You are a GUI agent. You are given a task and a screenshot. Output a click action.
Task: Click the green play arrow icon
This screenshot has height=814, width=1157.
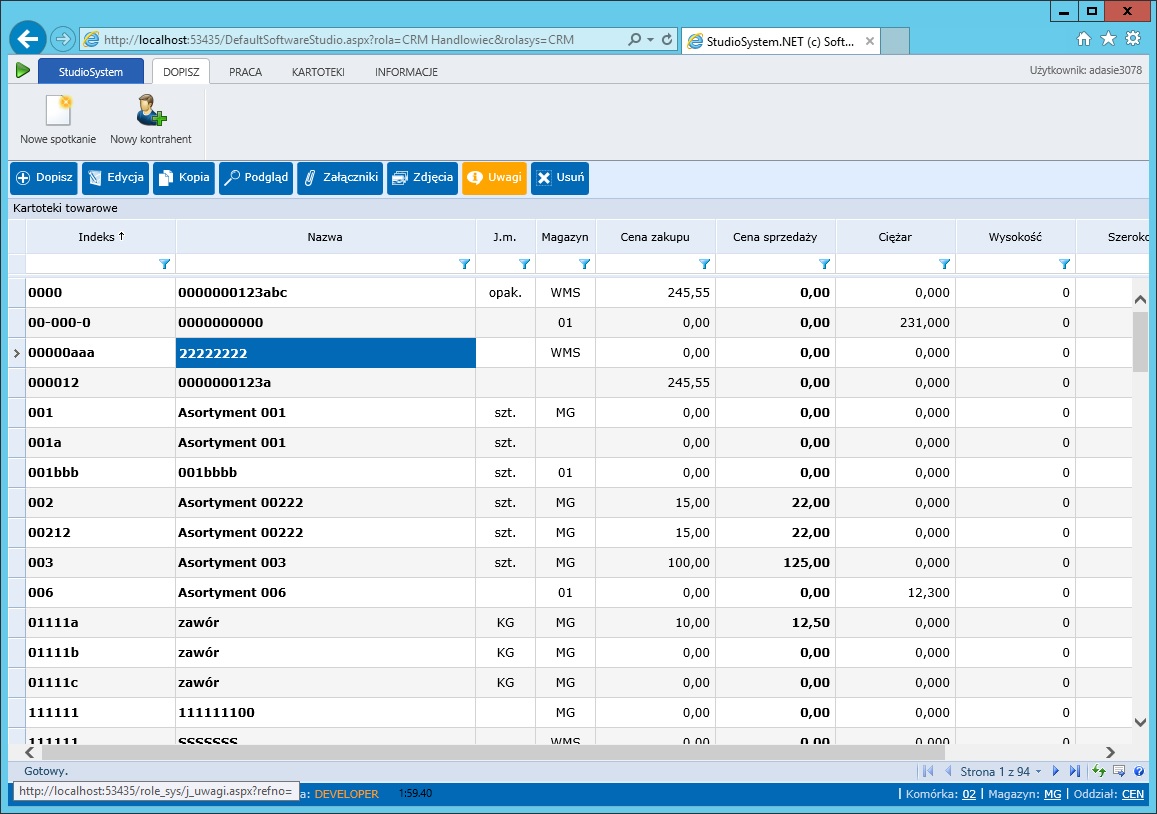[x=23, y=71]
